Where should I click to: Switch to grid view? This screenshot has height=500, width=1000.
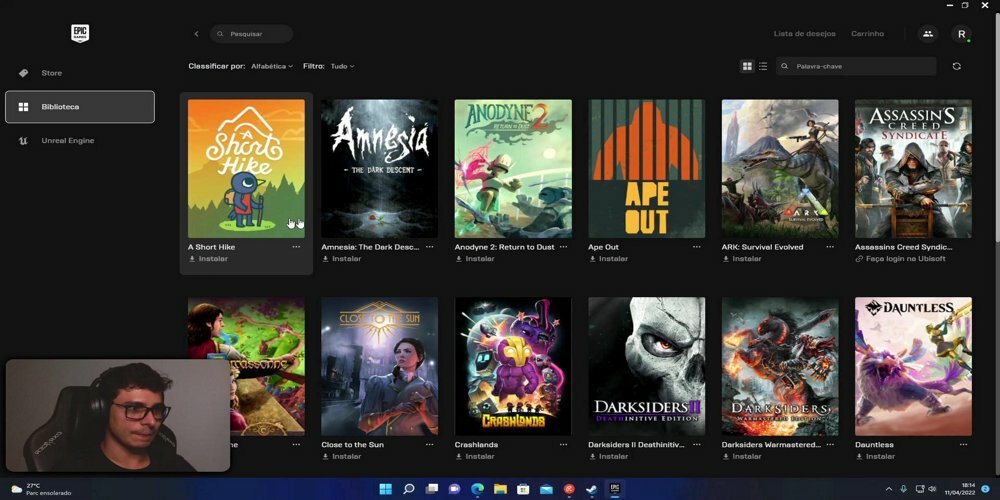[747, 66]
